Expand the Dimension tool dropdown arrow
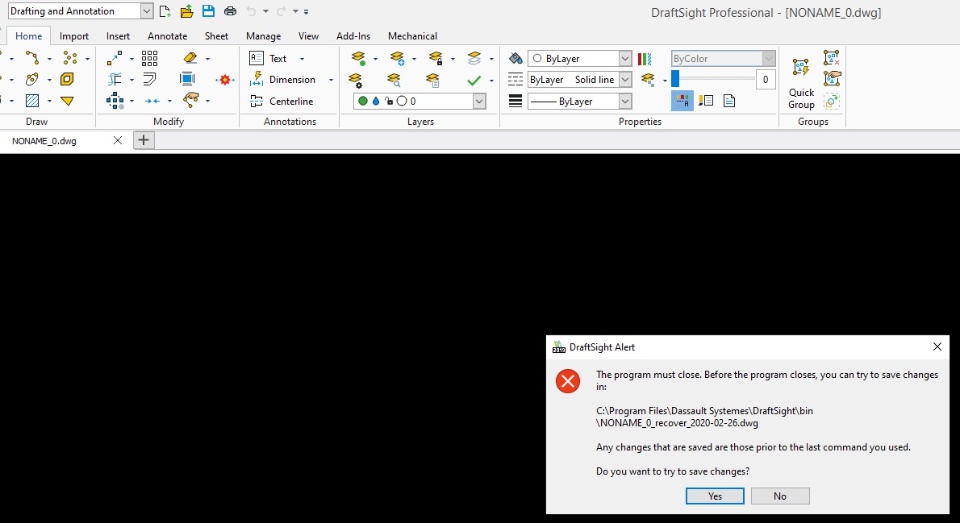This screenshot has width=960, height=523. pos(331,80)
